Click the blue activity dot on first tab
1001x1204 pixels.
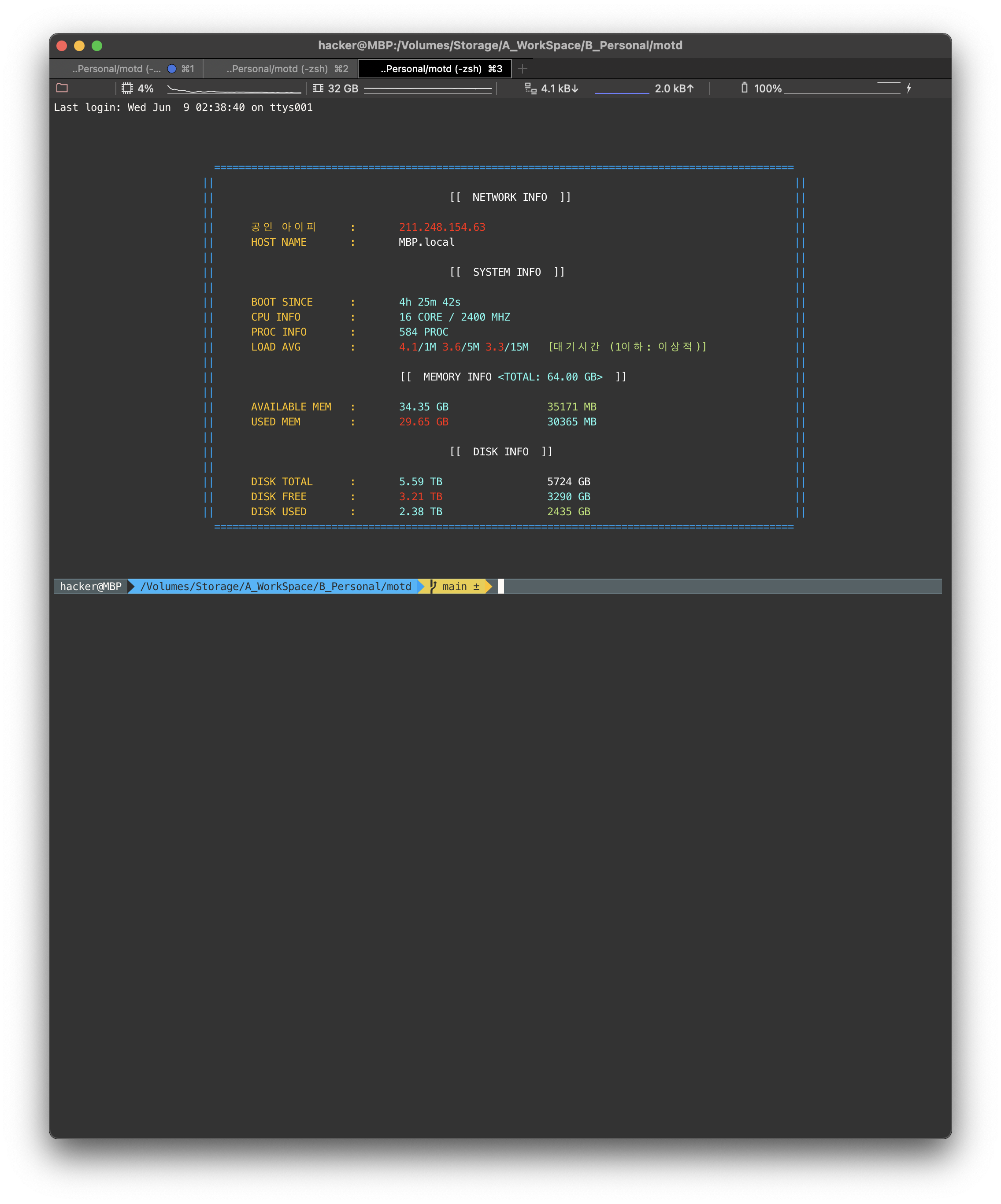(x=171, y=69)
